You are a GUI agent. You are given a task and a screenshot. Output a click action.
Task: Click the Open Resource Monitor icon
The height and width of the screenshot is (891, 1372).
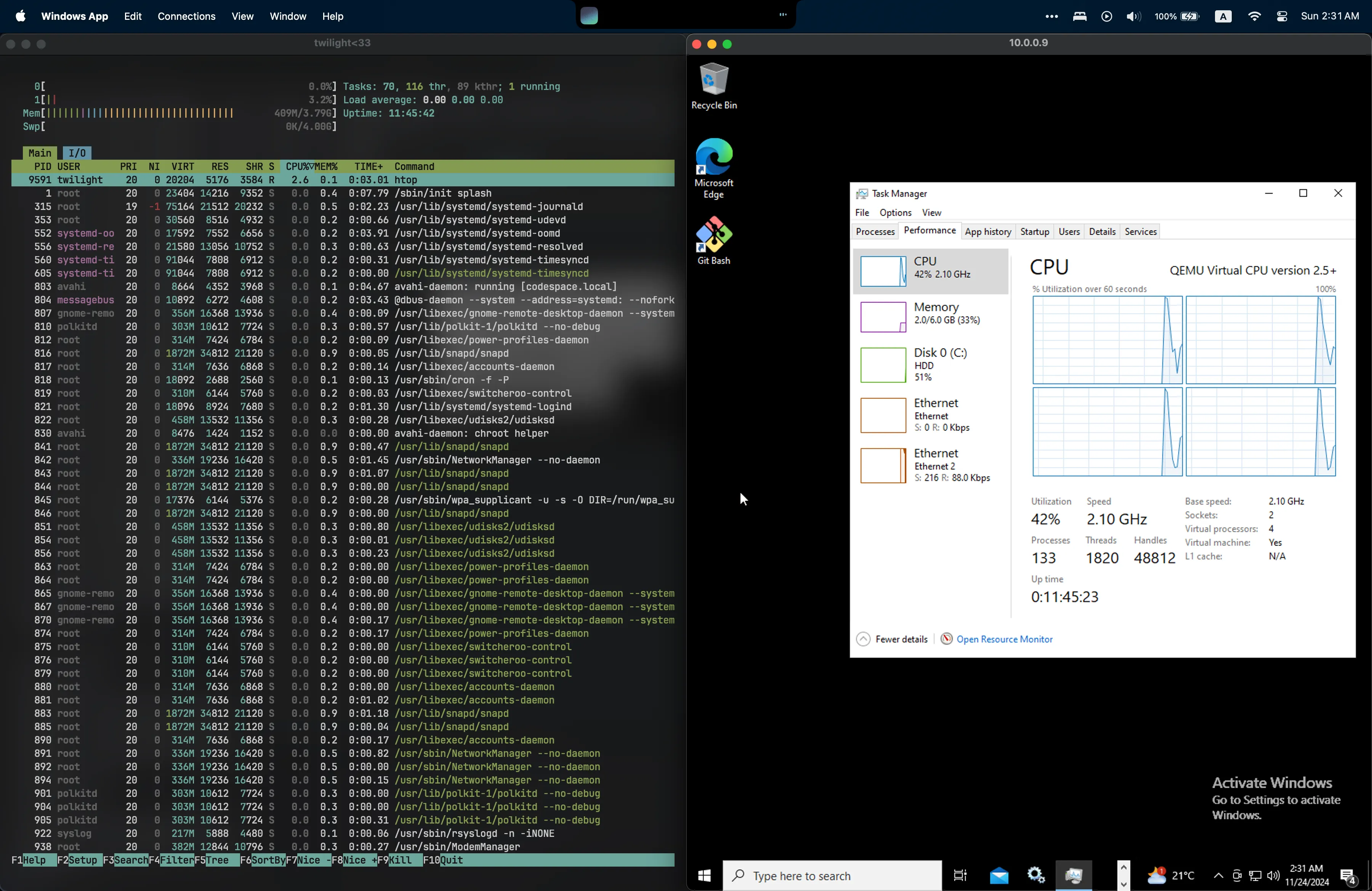[947, 639]
